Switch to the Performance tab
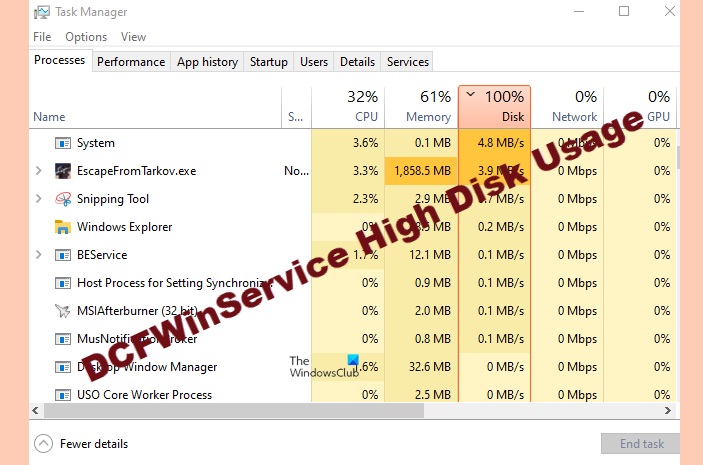The width and height of the screenshot is (703, 465). tap(131, 62)
